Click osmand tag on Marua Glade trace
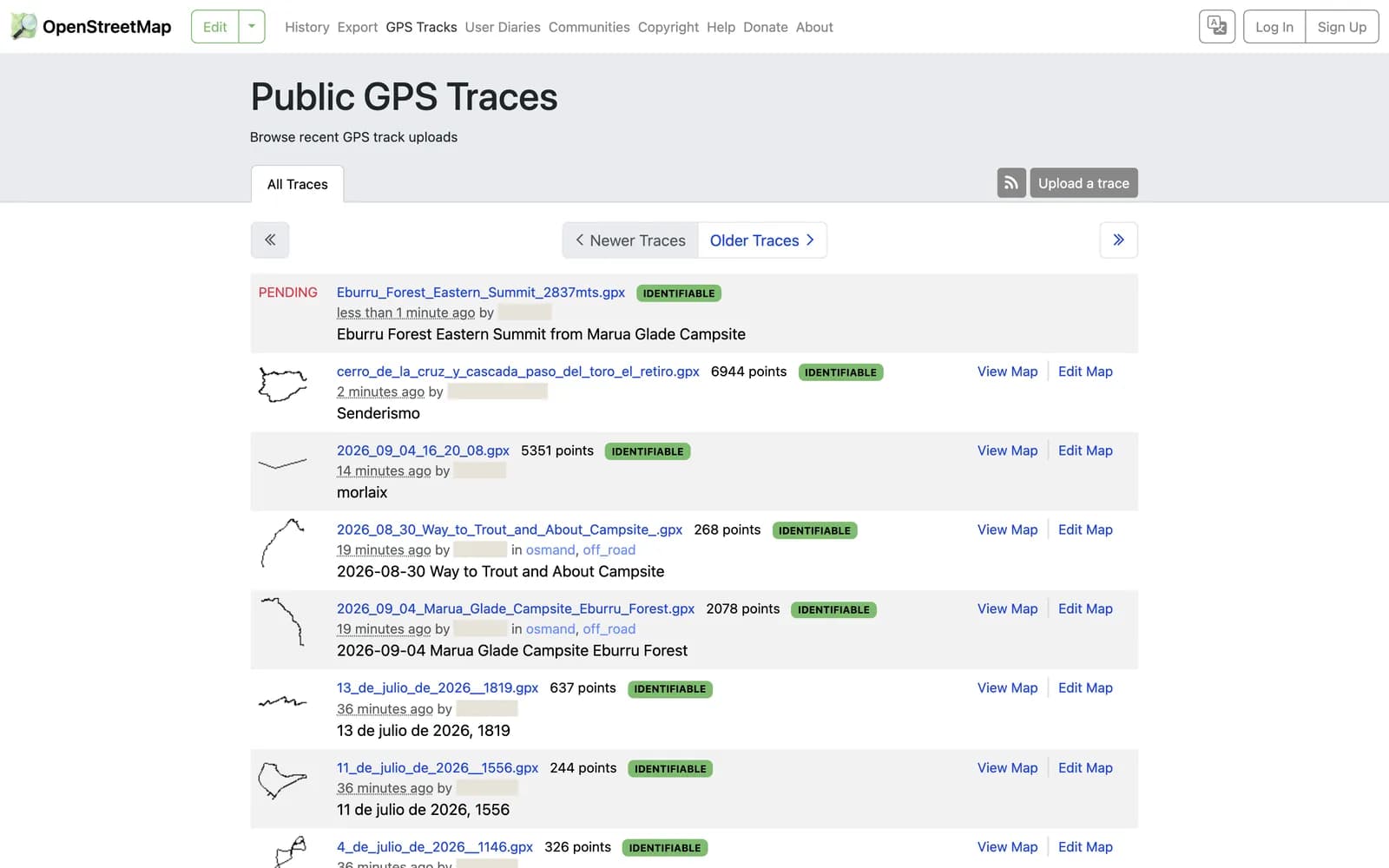 550,628
